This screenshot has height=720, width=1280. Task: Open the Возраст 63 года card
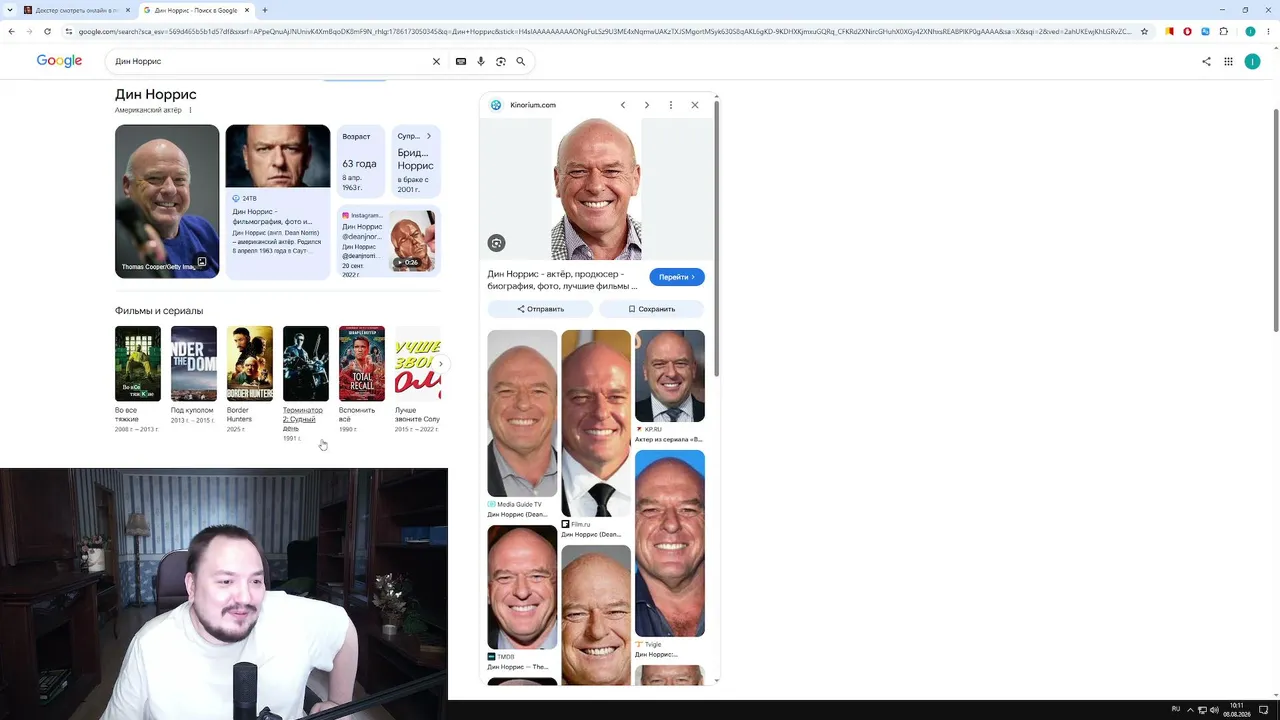[360, 162]
